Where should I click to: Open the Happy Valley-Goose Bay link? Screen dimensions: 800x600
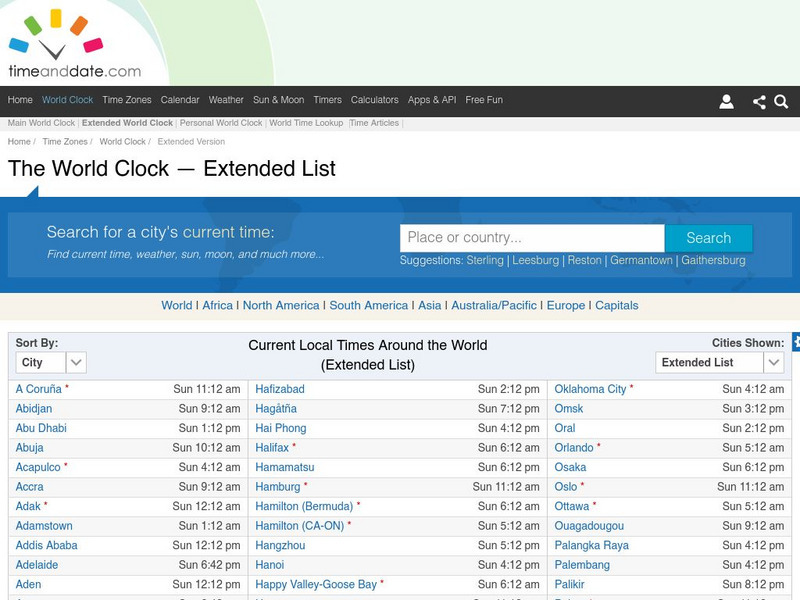pos(316,585)
